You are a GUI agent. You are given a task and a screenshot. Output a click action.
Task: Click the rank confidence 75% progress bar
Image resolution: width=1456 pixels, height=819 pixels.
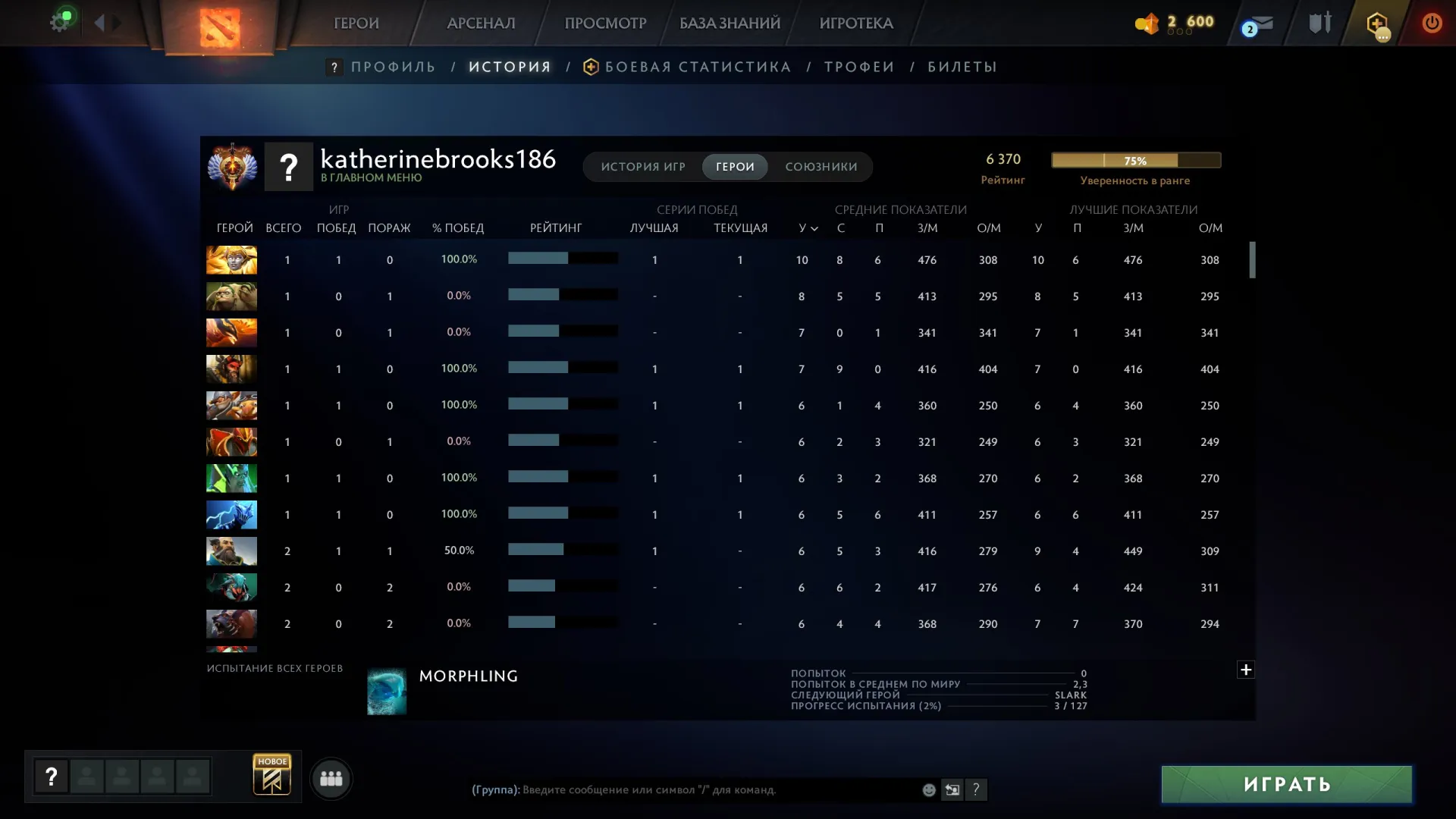[x=1136, y=160]
